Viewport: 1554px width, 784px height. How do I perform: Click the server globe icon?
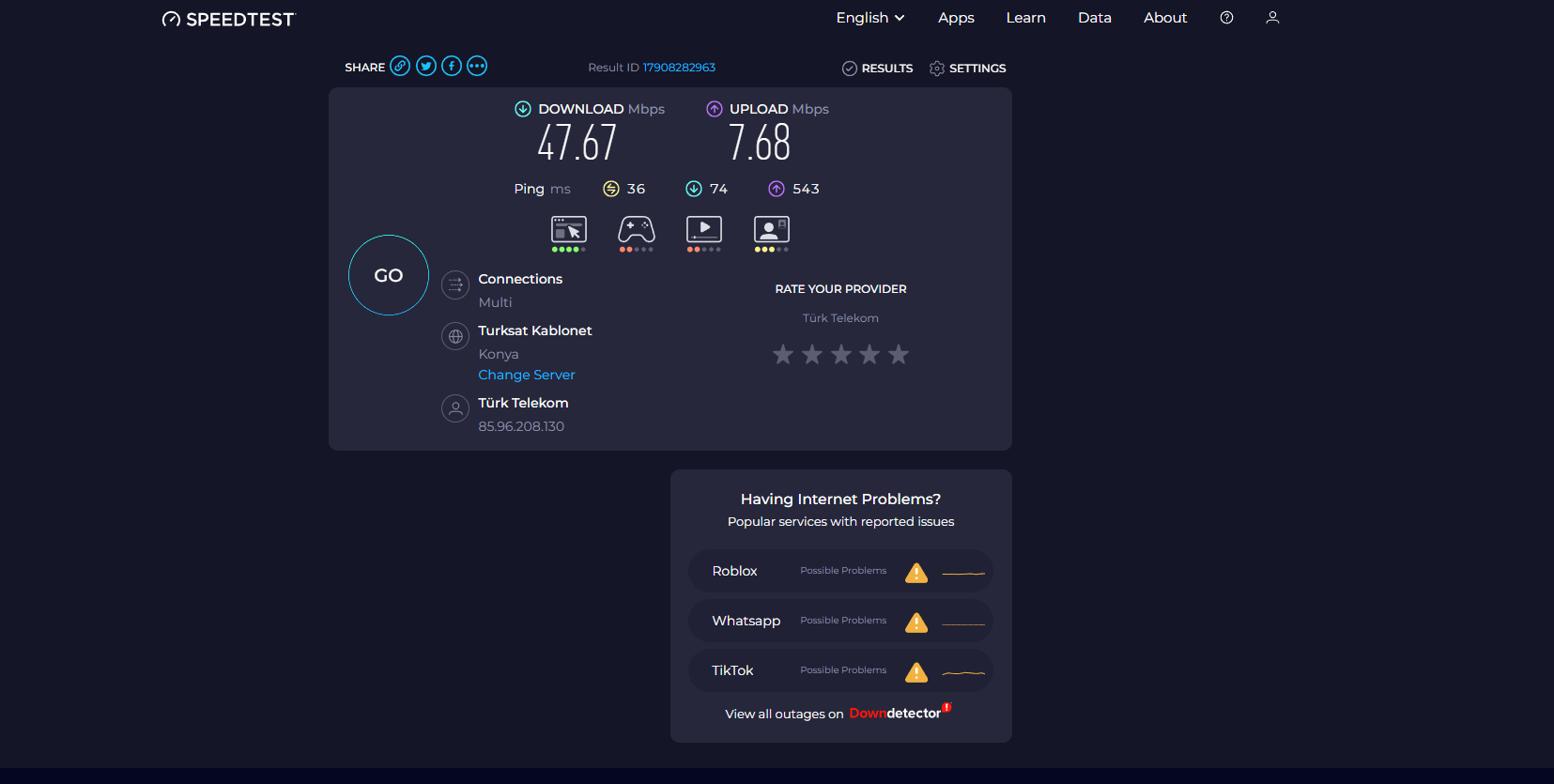455,336
